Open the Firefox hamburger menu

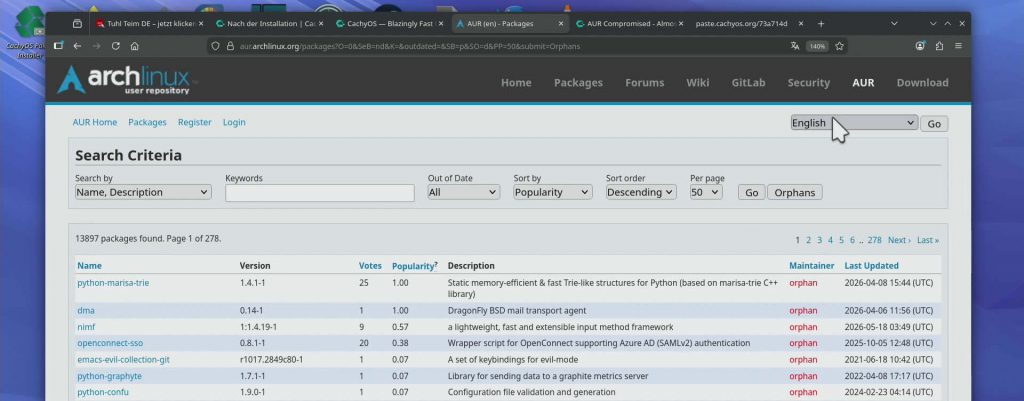pyautogui.click(x=958, y=46)
